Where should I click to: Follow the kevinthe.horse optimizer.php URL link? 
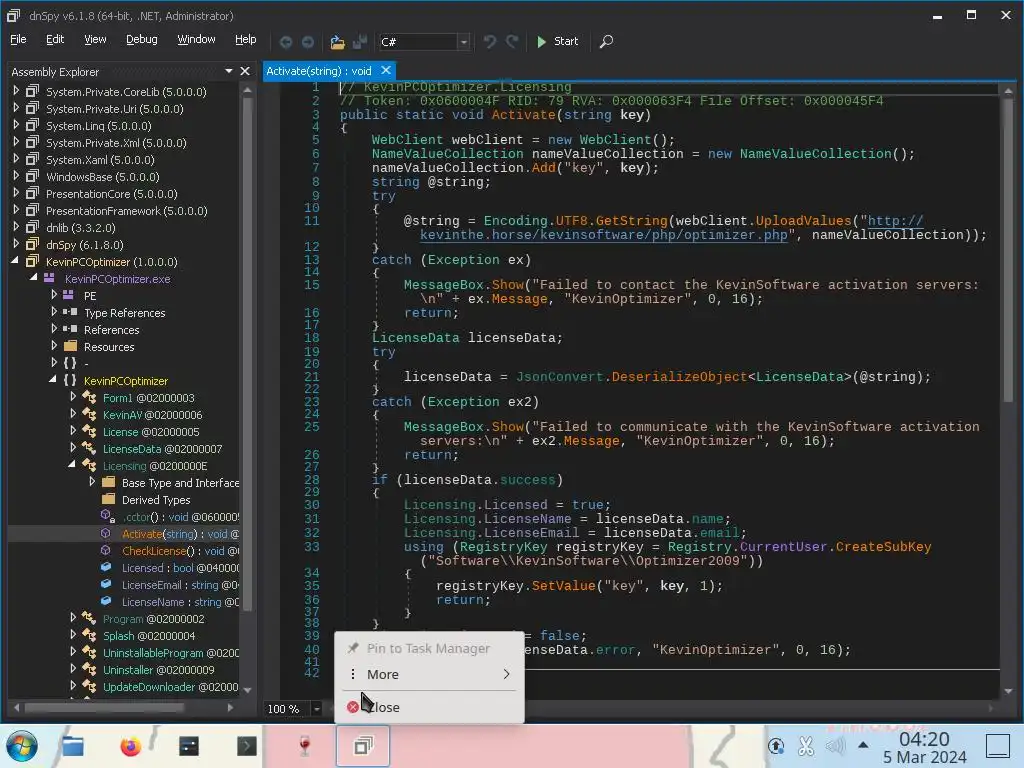(603, 235)
